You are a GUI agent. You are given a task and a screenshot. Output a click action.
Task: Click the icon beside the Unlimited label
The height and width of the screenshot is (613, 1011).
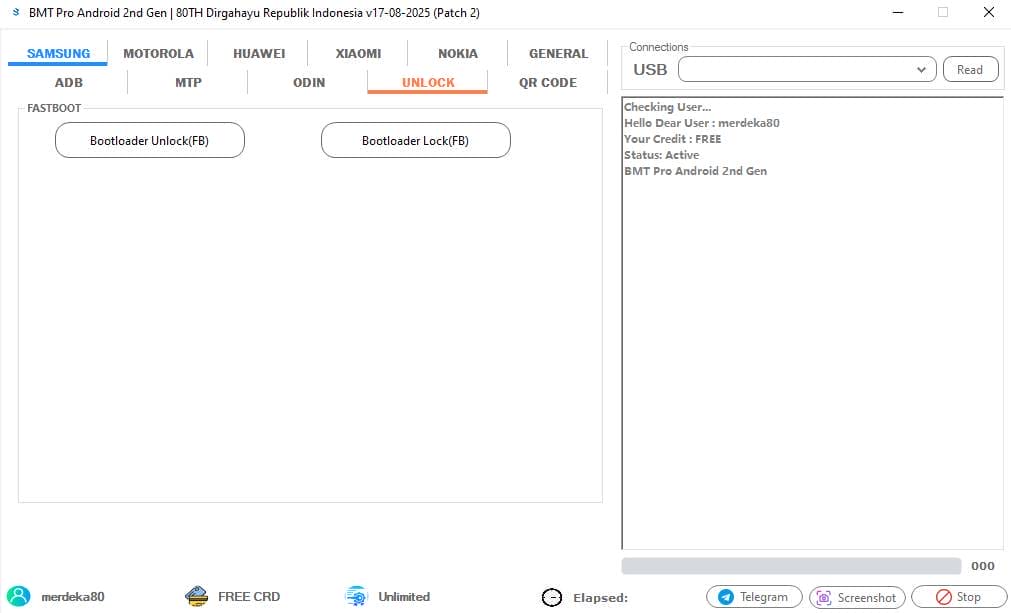(x=354, y=595)
